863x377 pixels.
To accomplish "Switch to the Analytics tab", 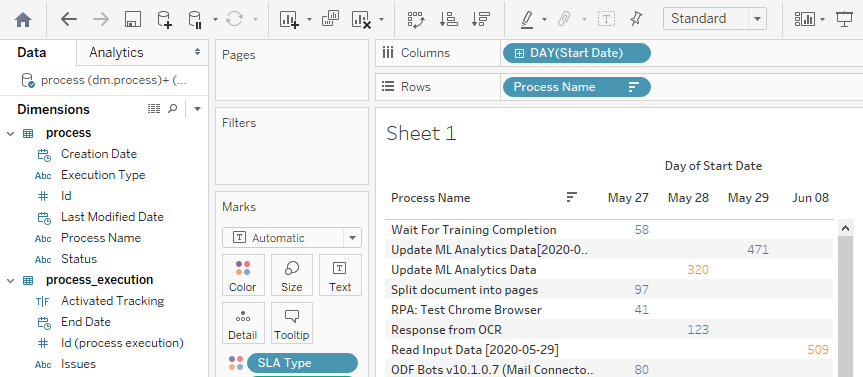I will (x=116, y=53).
